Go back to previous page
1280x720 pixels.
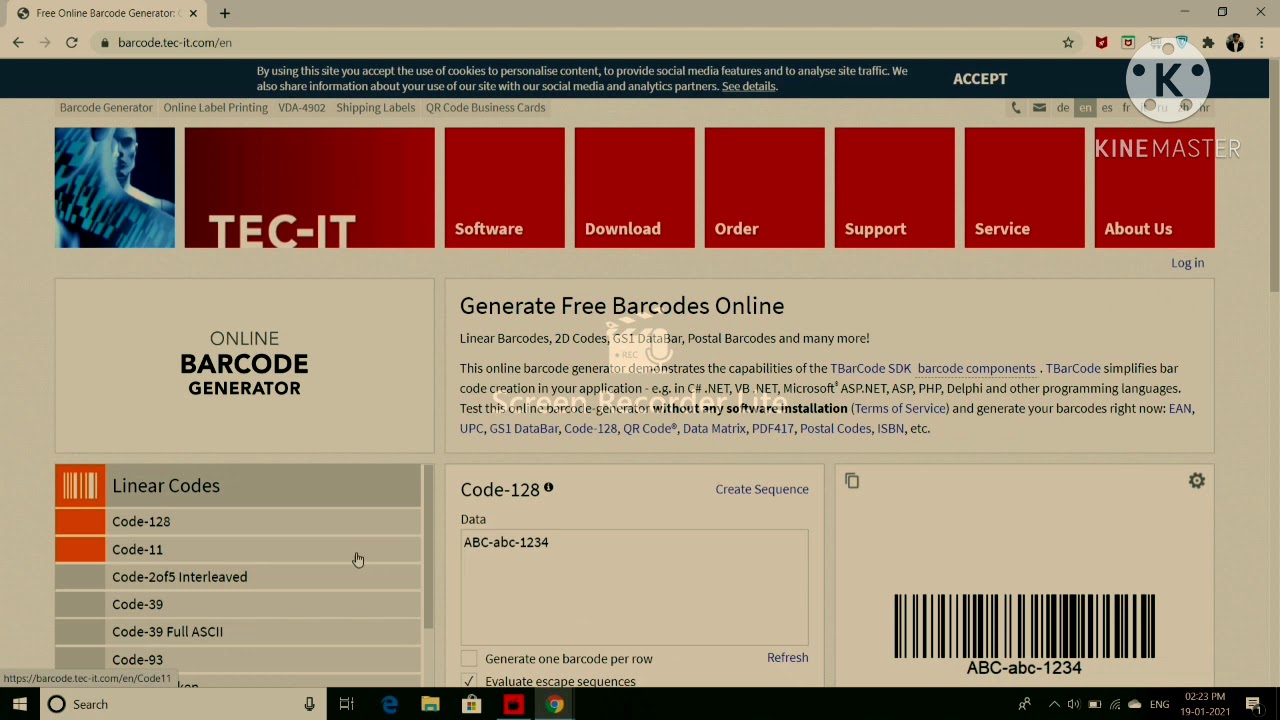point(18,43)
